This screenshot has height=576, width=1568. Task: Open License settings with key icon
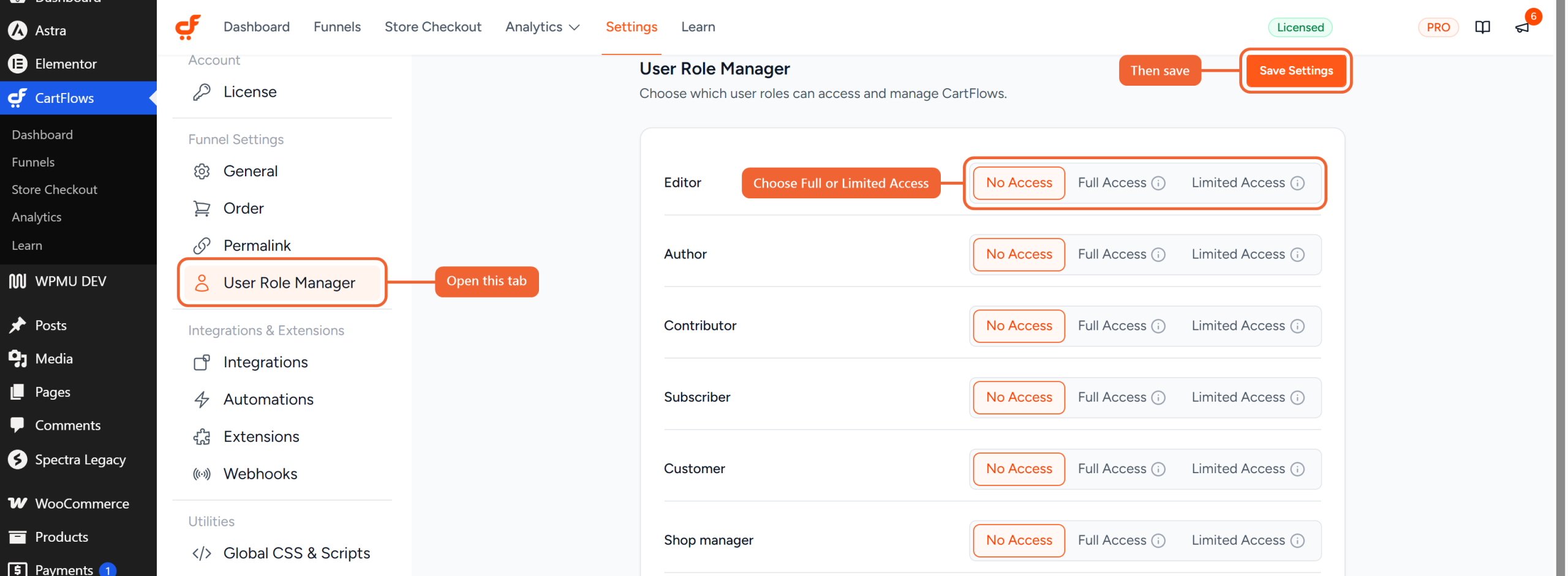click(202, 92)
